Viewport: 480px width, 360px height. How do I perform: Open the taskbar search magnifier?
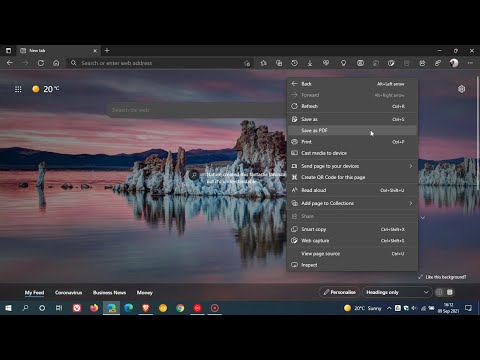tap(25, 308)
